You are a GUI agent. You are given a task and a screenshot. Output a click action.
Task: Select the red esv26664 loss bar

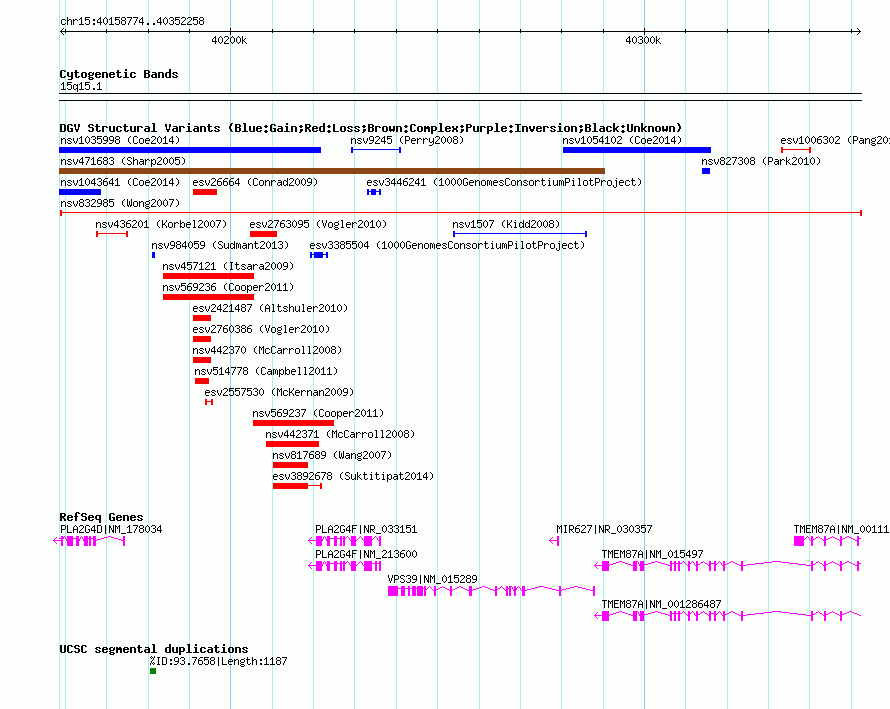pos(205,192)
